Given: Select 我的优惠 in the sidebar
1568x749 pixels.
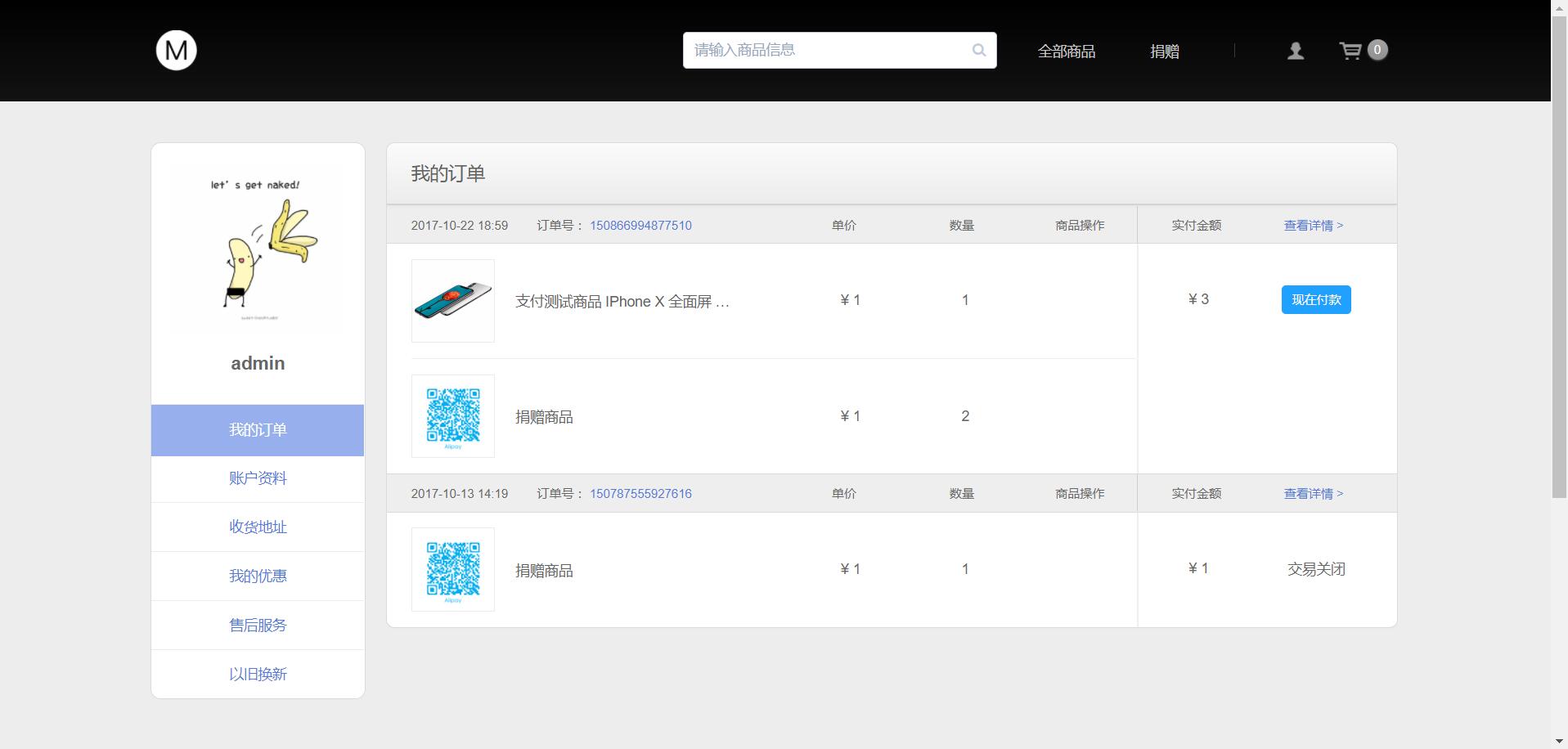Looking at the screenshot, I should 258,576.
